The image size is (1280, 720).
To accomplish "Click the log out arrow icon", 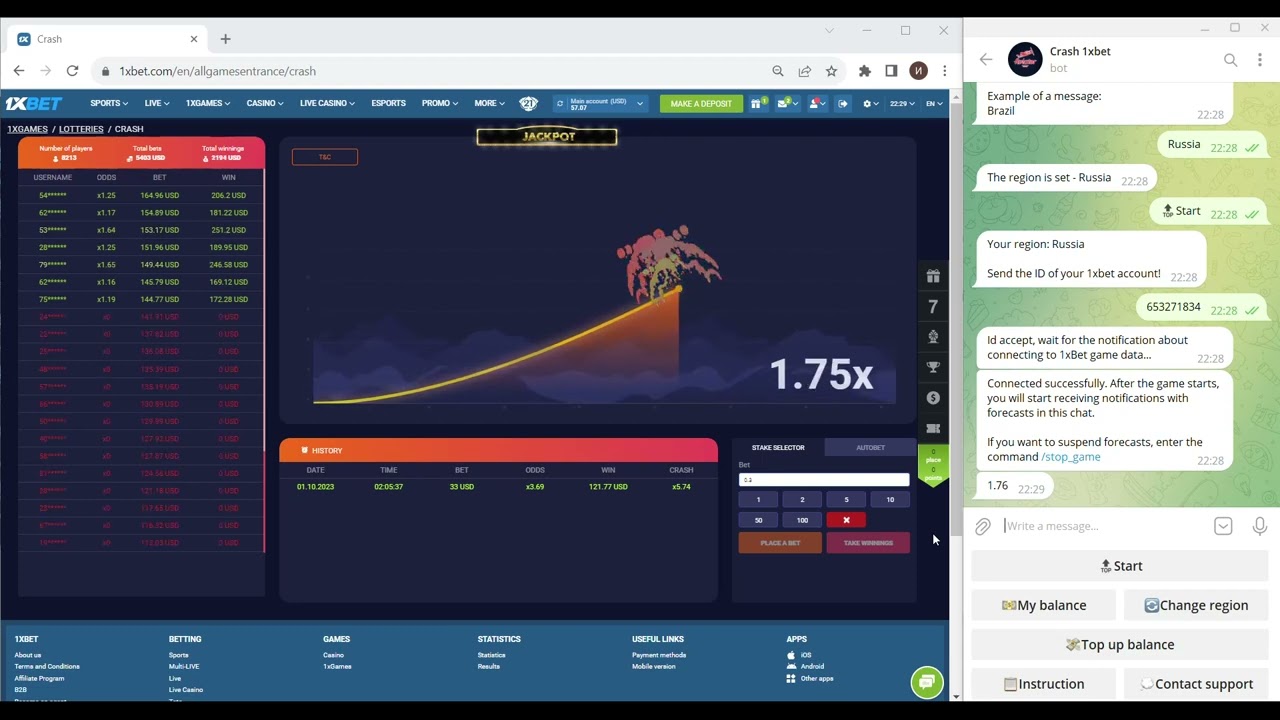I will pyautogui.click(x=843, y=103).
